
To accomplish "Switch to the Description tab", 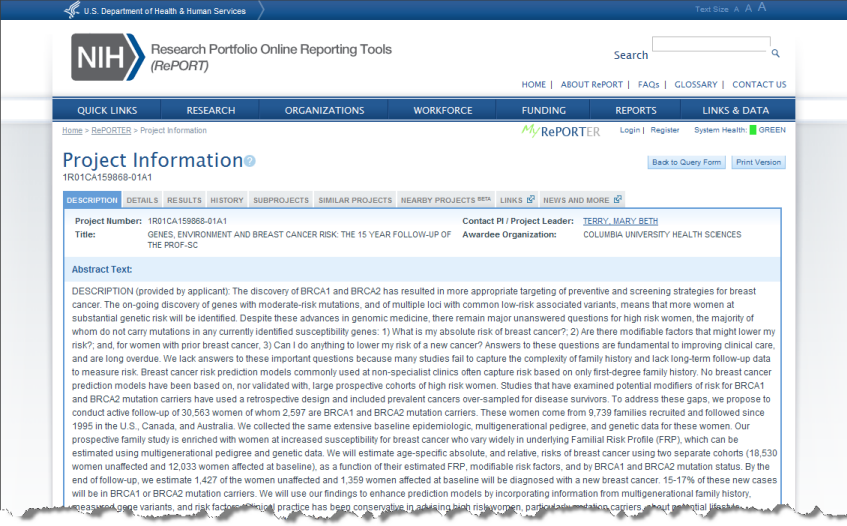I will pos(92,200).
